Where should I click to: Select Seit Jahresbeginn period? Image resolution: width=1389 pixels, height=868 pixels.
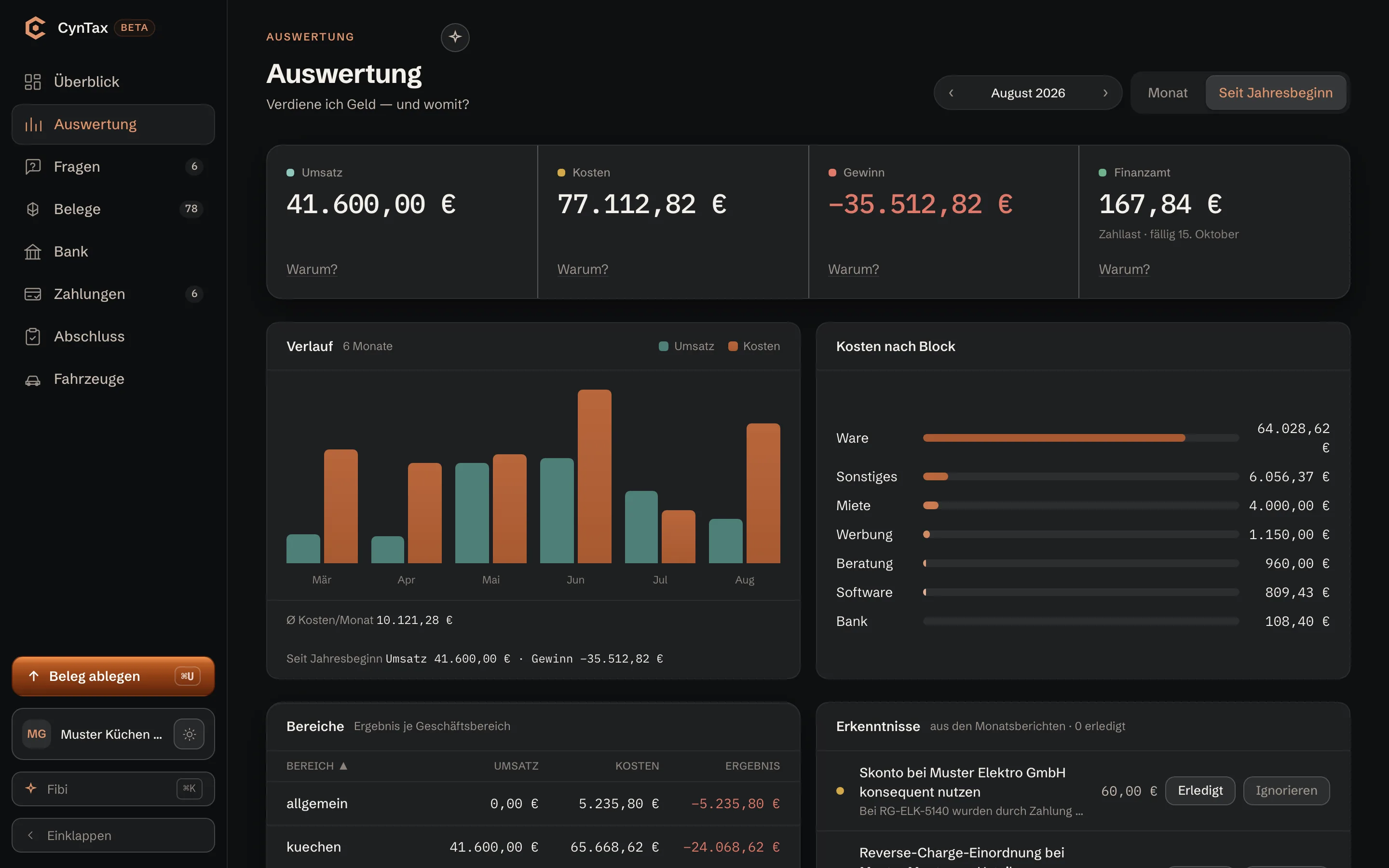pyautogui.click(x=1275, y=93)
